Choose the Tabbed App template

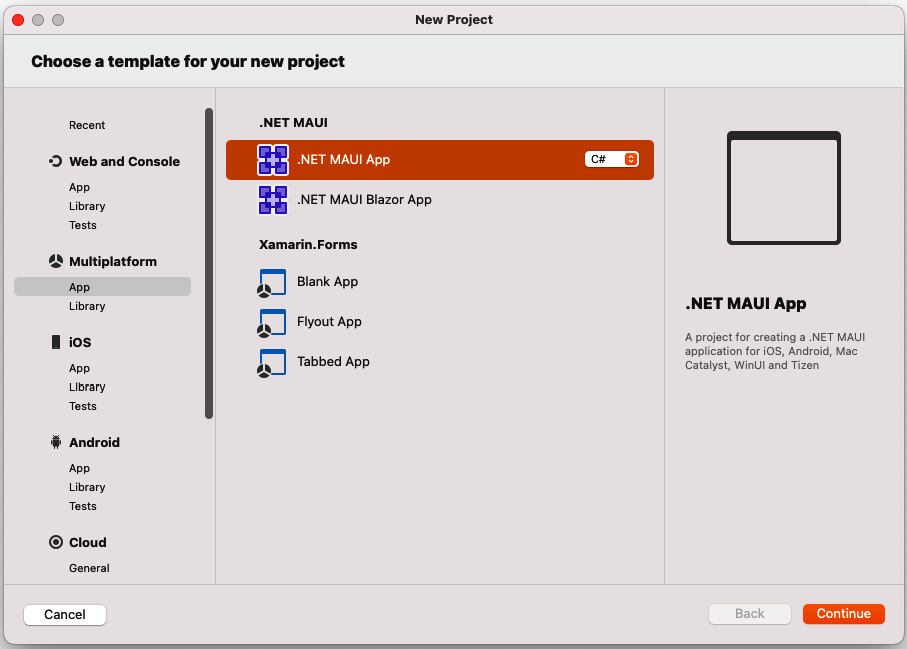(333, 362)
